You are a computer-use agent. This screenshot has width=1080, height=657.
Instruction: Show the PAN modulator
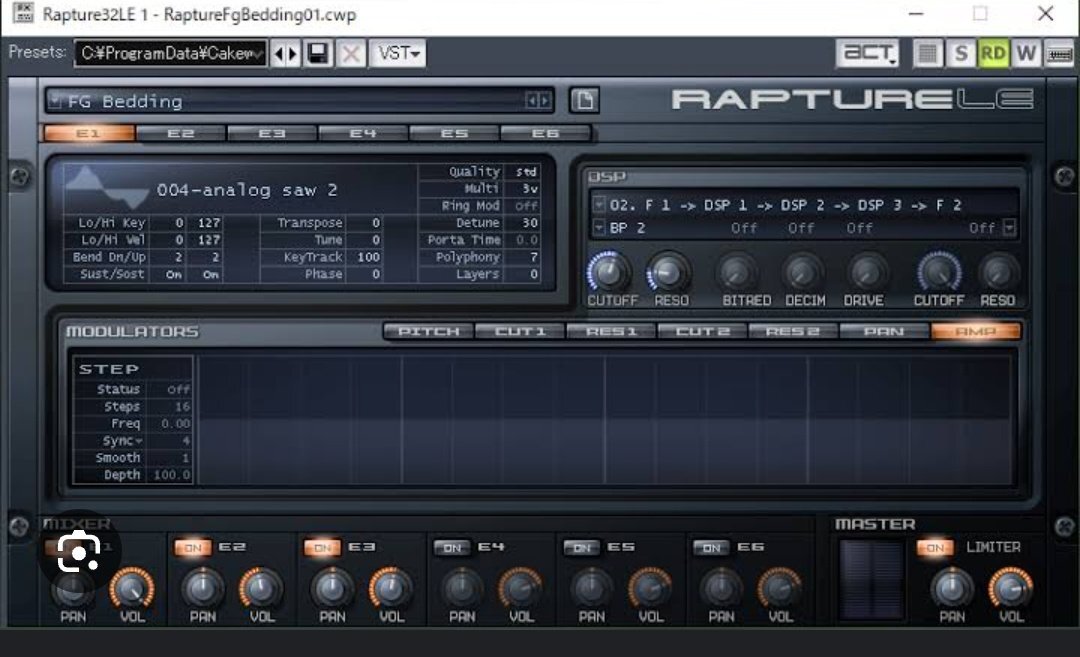pos(884,331)
